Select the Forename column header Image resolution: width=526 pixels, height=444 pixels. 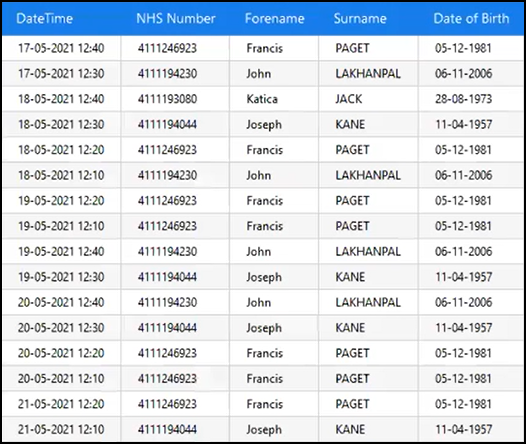pyautogui.click(x=274, y=18)
